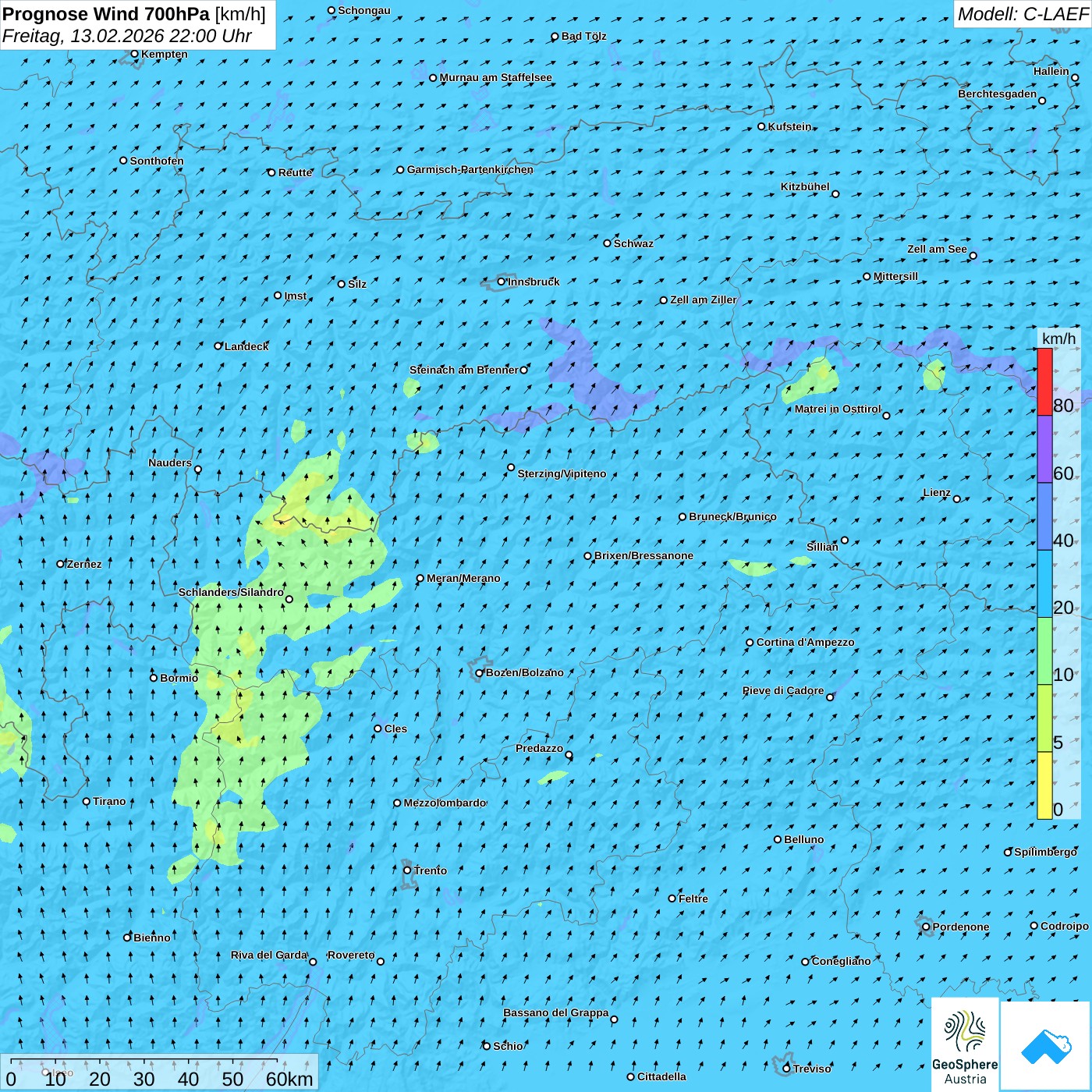Click the forecast date 'Freitag, 13.02.2026 22:00 Uhr'
The height and width of the screenshot is (1092, 1092).
(x=127, y=36)
